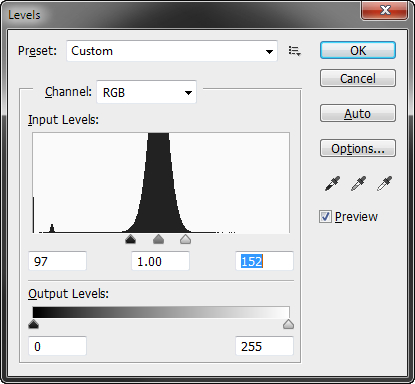Click the Output Levels label
The height and width of the screenshot is (384, 415).
68,294
